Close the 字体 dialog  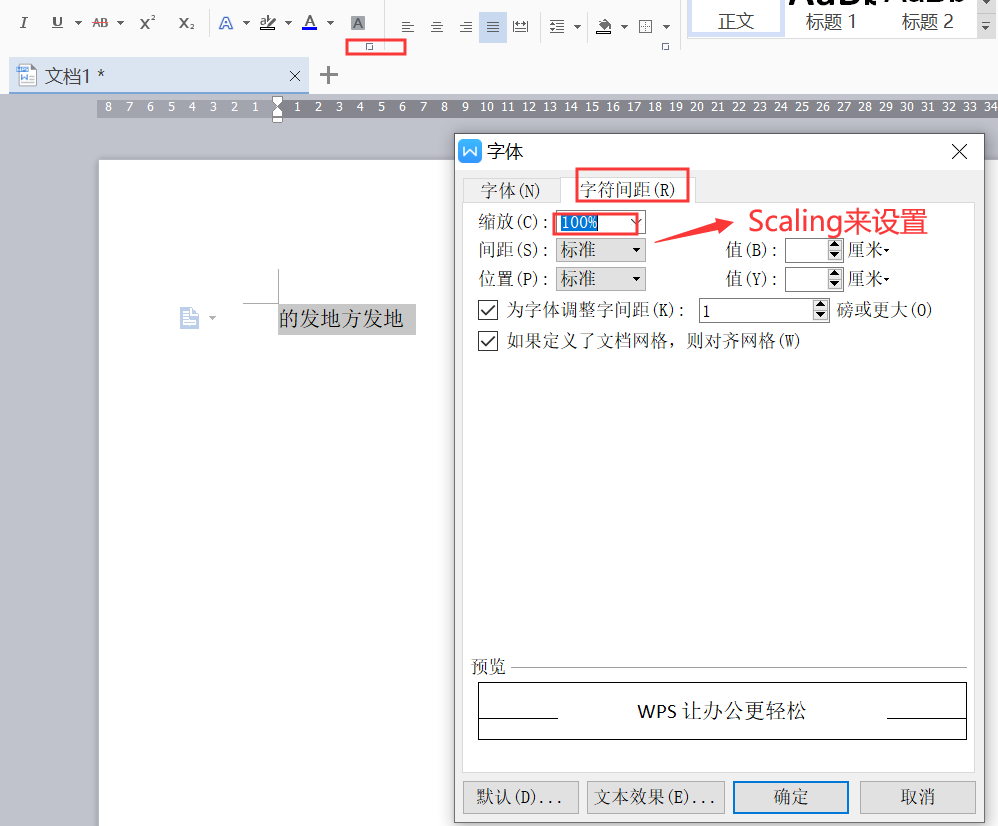click(959, 151)
